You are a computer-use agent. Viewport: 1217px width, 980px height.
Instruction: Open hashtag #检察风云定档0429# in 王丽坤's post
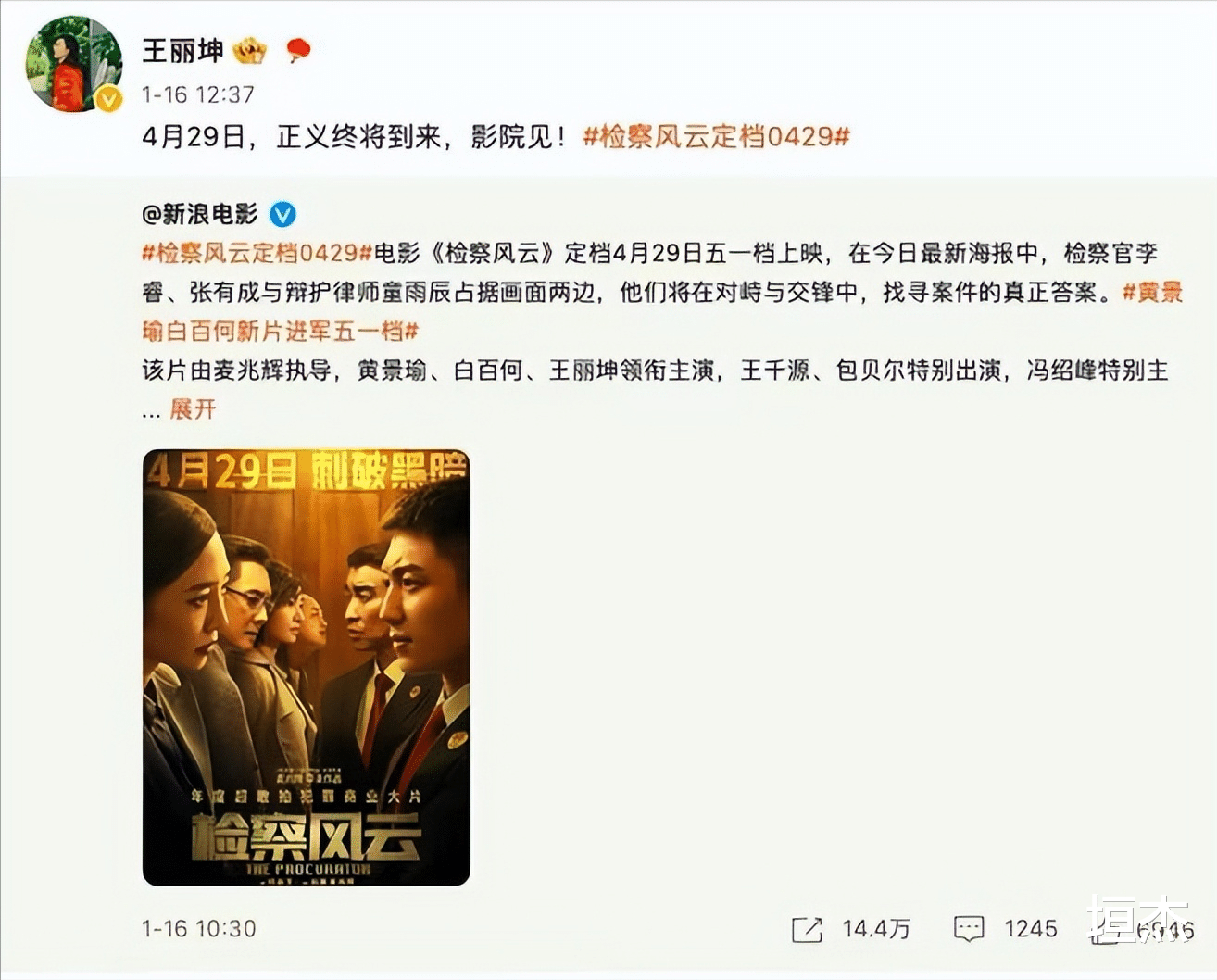pyautogui.click(x=716, y=137)
